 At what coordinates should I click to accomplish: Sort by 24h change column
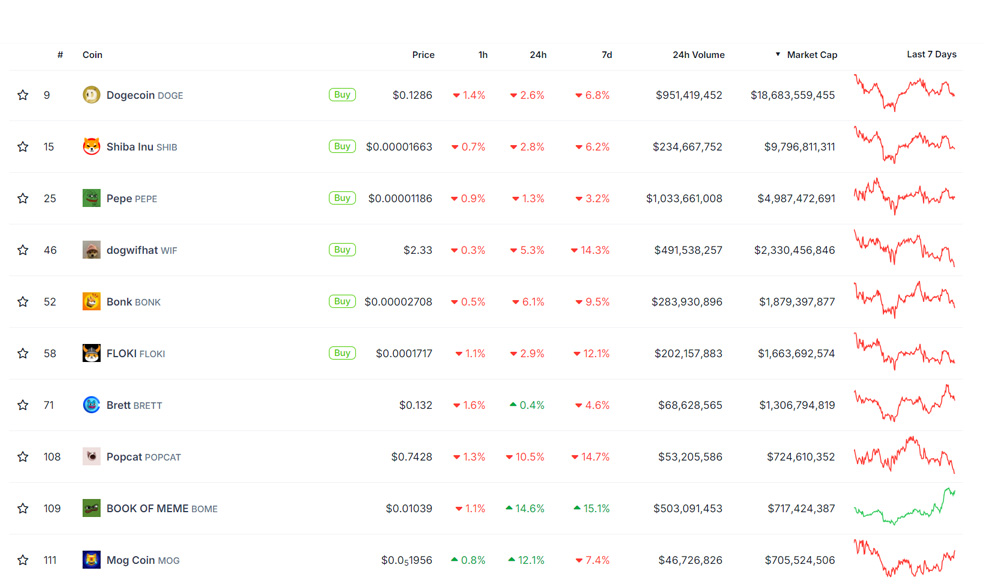pyautogui.click(x=538, y=55)
